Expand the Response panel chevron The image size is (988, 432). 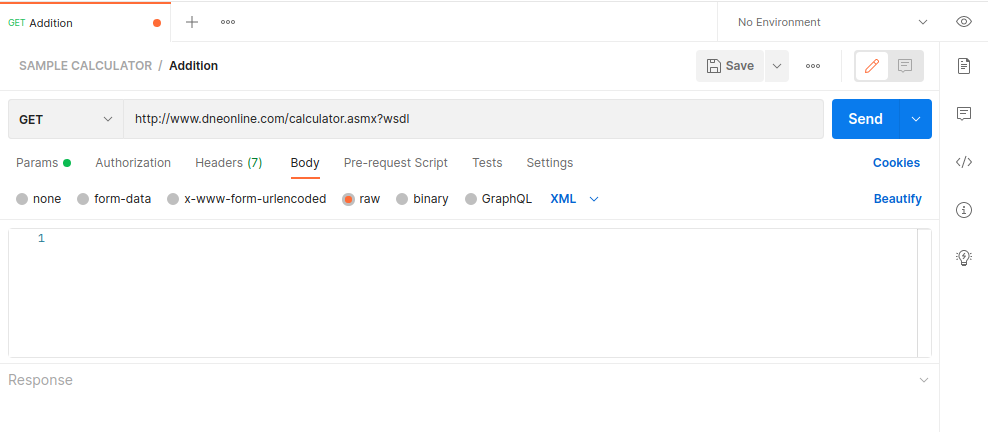[x=924, y=380]
